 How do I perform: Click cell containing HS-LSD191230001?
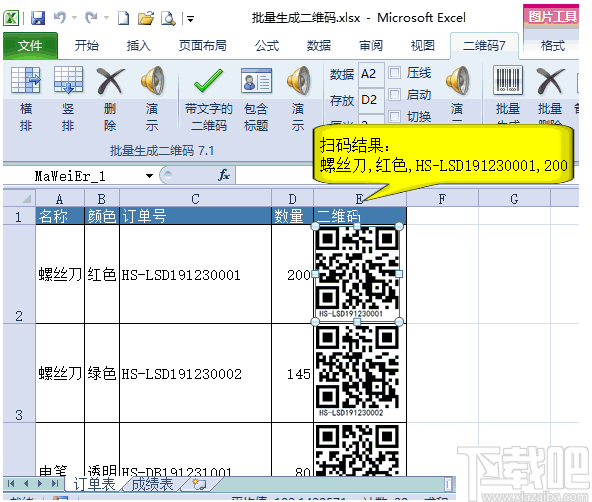coord(196,274)
